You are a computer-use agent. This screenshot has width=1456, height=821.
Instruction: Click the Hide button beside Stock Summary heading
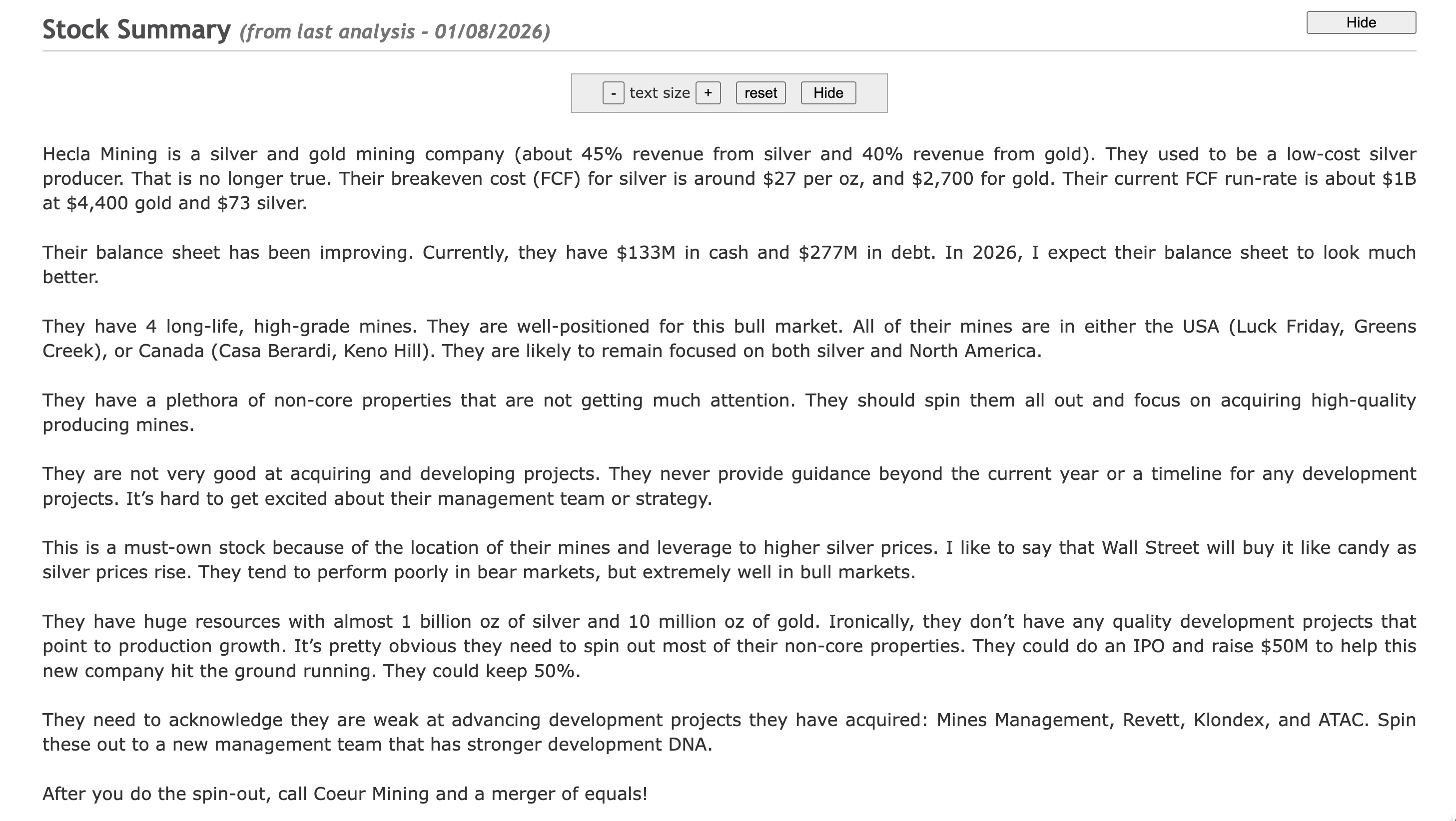tap(1361, 22)
